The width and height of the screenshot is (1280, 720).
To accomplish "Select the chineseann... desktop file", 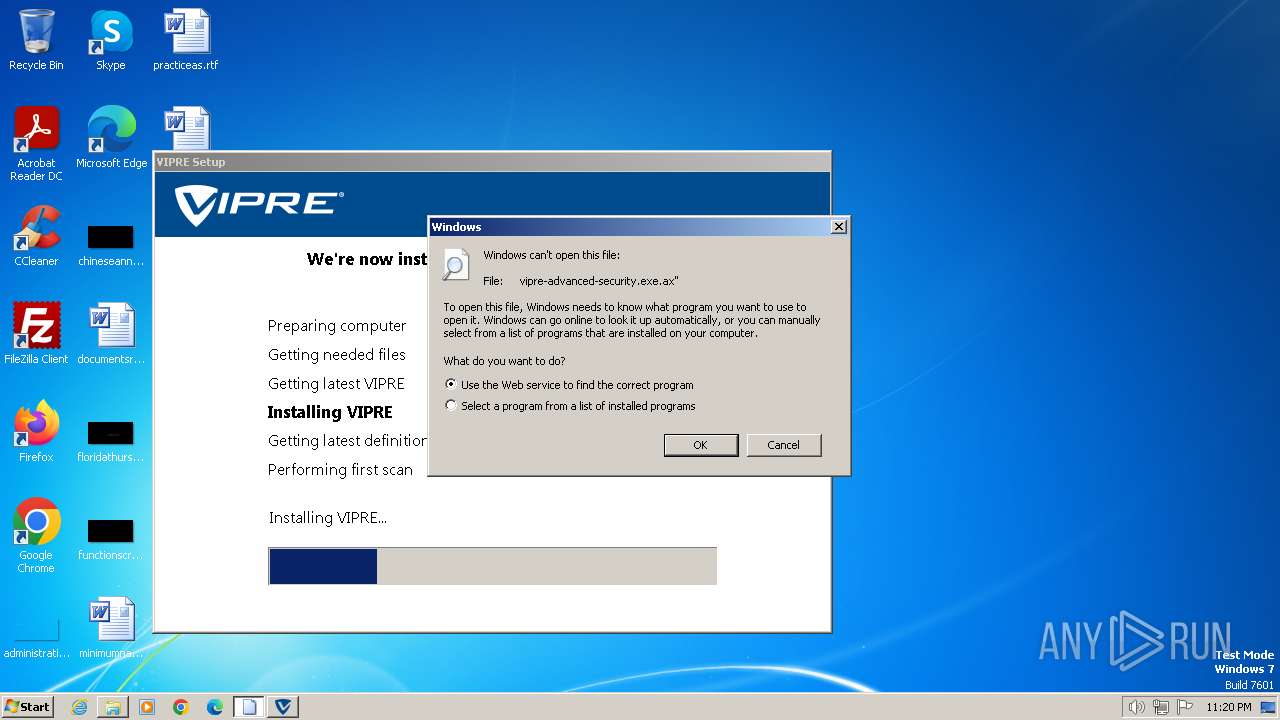I will pos(111,244).
